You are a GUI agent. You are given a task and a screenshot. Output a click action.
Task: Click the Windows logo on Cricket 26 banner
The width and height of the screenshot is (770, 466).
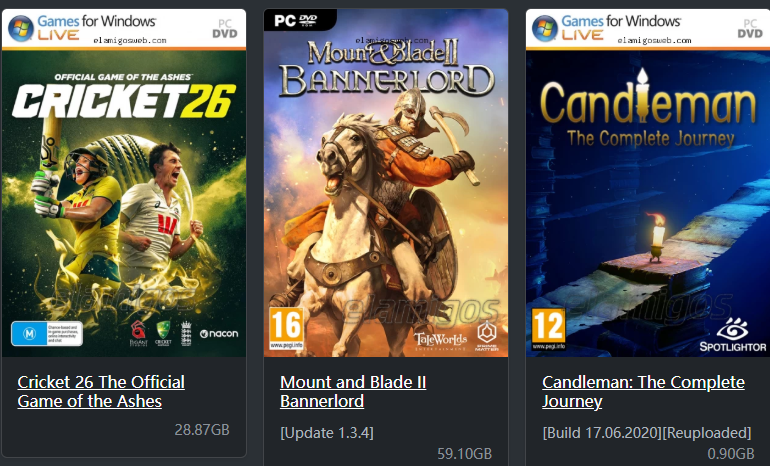tap(21, 28)
